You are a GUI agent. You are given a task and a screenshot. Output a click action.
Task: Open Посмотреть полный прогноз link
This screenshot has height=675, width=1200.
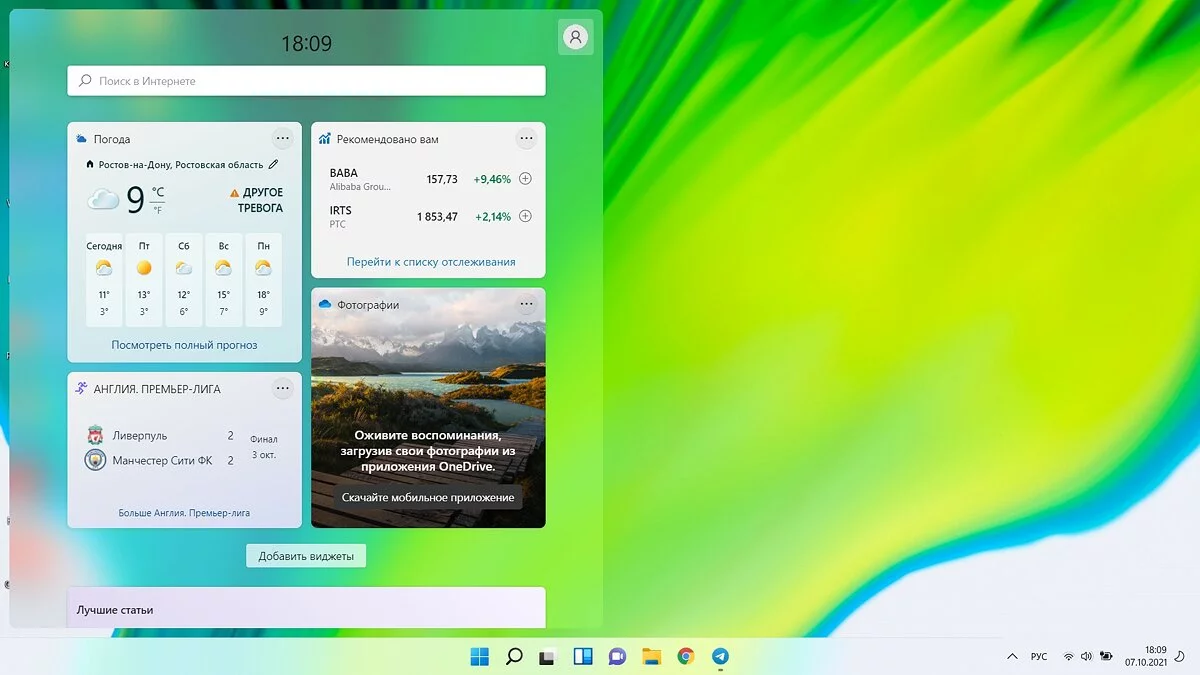(184, 345)
